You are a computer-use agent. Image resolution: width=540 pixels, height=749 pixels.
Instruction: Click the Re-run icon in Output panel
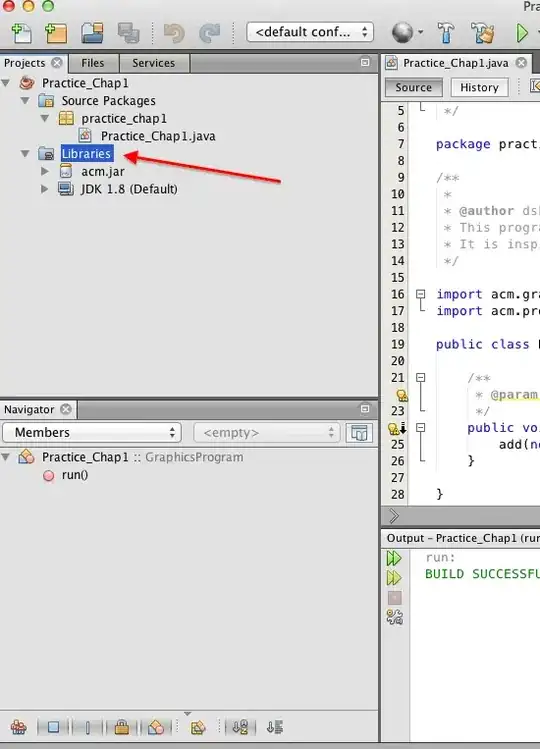coord(394,558)
